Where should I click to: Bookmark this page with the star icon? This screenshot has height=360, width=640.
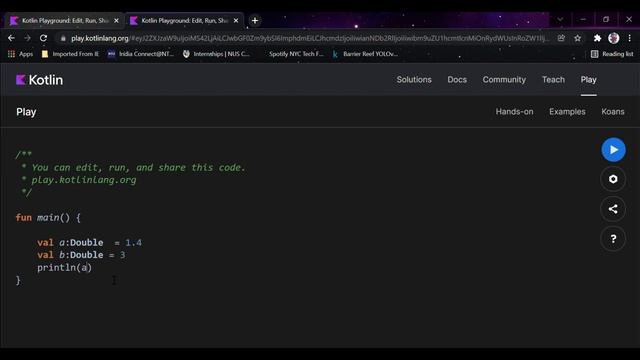[x=578, y=38]
